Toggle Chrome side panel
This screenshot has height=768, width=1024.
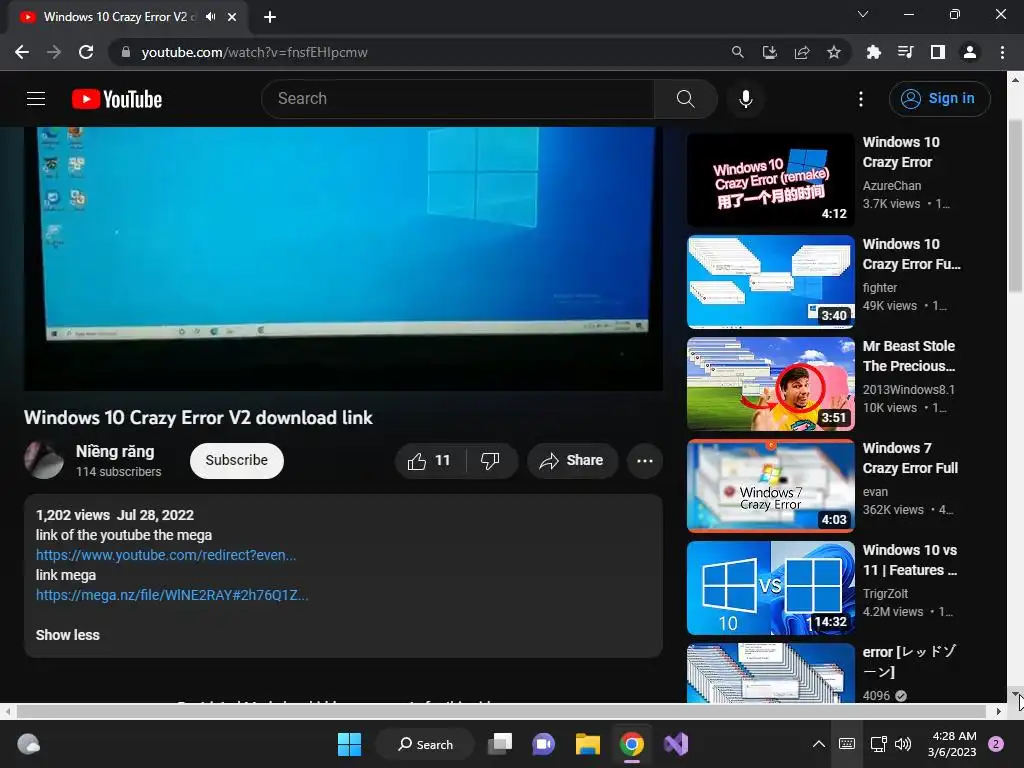pyautogui.click(x=938, y=52)
